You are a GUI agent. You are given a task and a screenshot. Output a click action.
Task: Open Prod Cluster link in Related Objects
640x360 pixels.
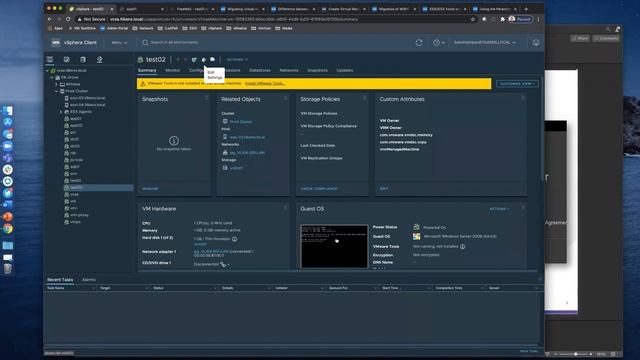pos(240,122)
